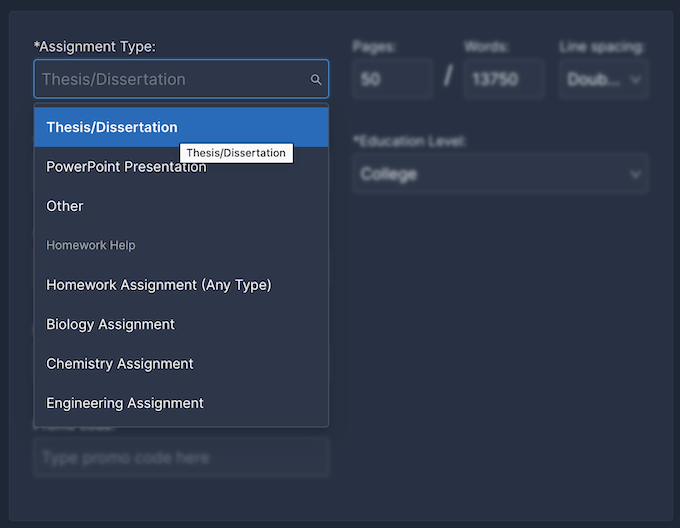This screenshot has width=680, height=528.
Task: Choose the PowerPoint Presentation option
Action: (126, 167)
